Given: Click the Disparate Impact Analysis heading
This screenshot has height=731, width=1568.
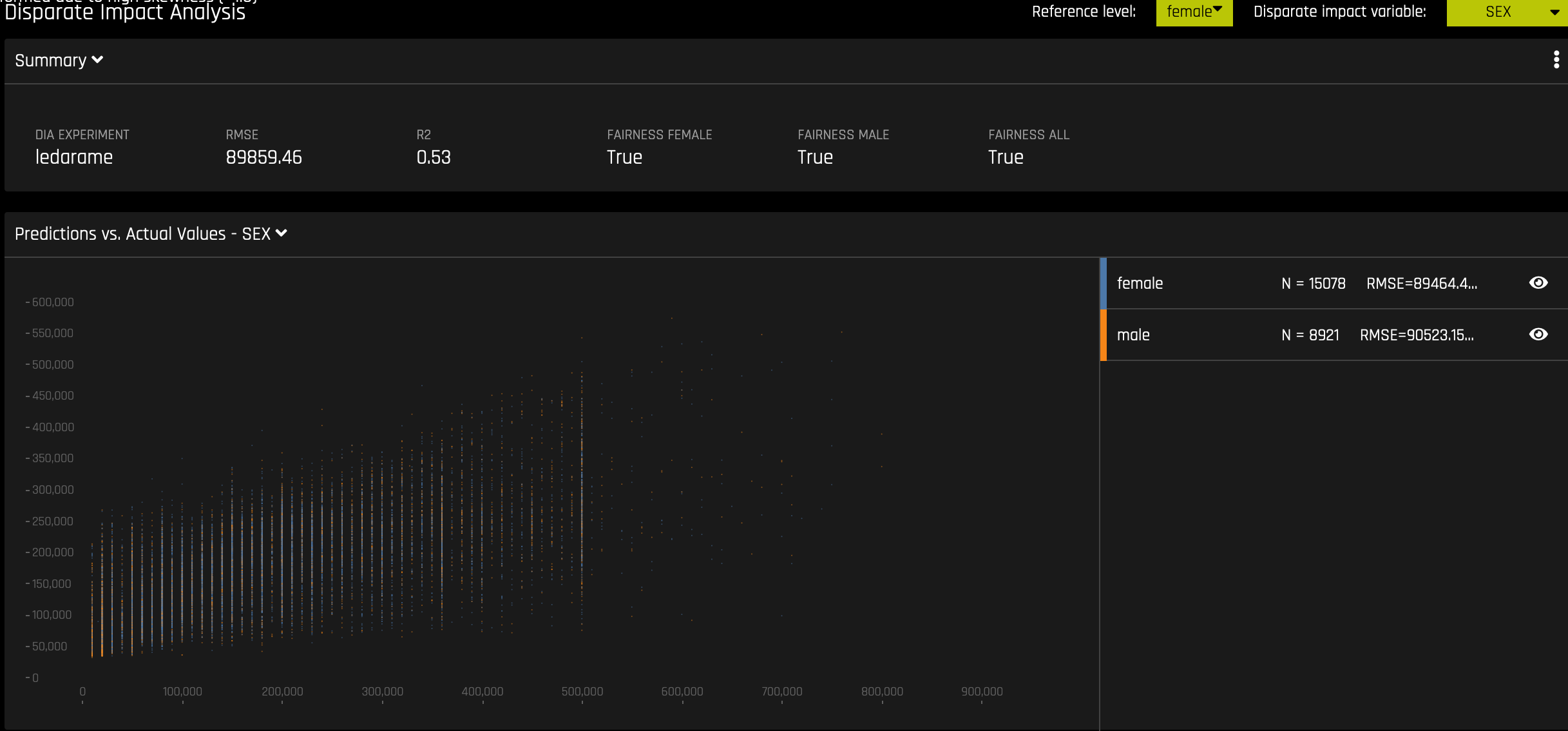Looking at the screenshot, I should point(125,12).
